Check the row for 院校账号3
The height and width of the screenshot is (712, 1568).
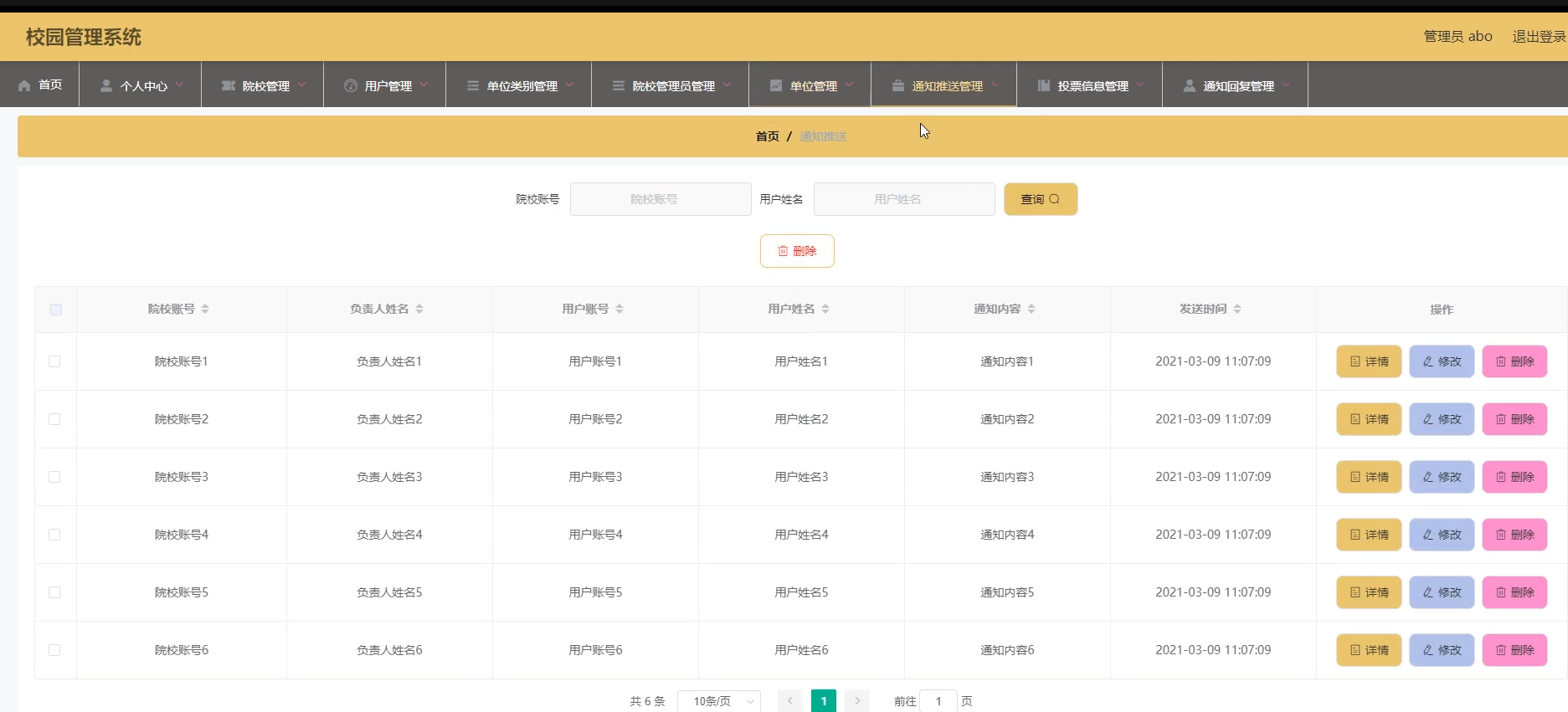pos(54,477)
